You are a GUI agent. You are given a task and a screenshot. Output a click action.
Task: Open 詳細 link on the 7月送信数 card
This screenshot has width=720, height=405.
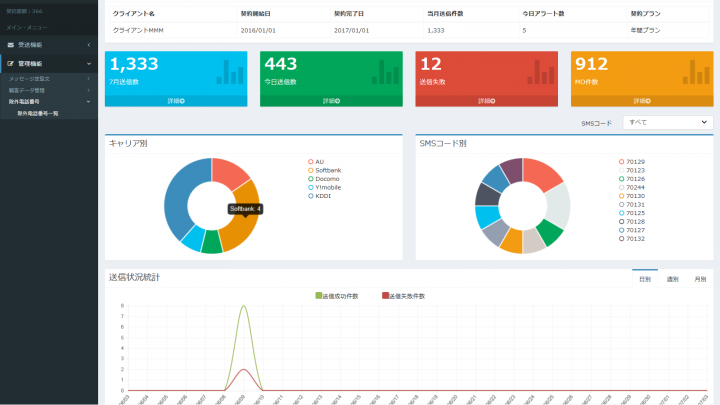[176, 101]
